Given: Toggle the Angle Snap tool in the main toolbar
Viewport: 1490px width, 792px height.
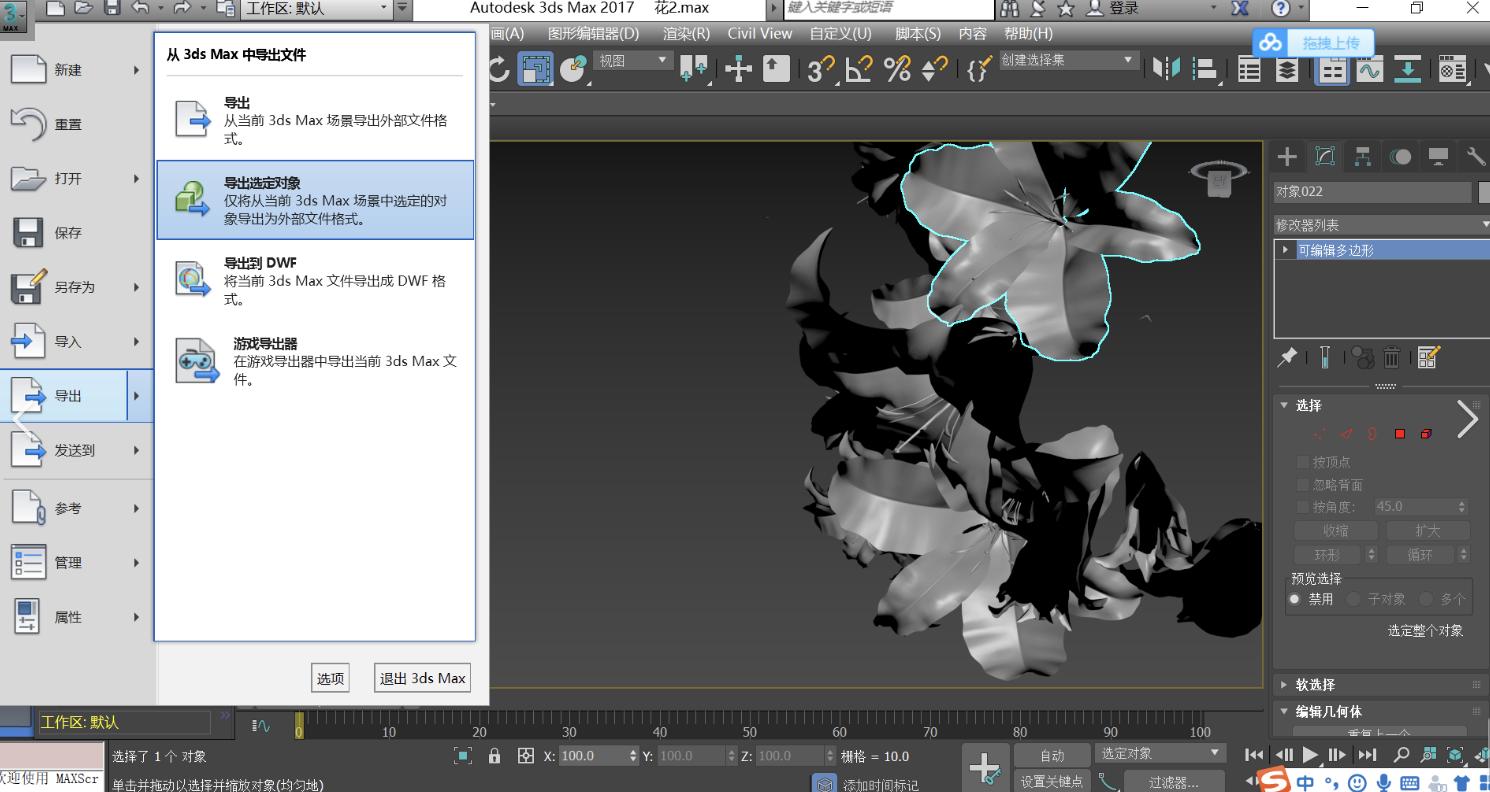Looking at the screenshot, I should pyautogui.click(x=859, y=69).
